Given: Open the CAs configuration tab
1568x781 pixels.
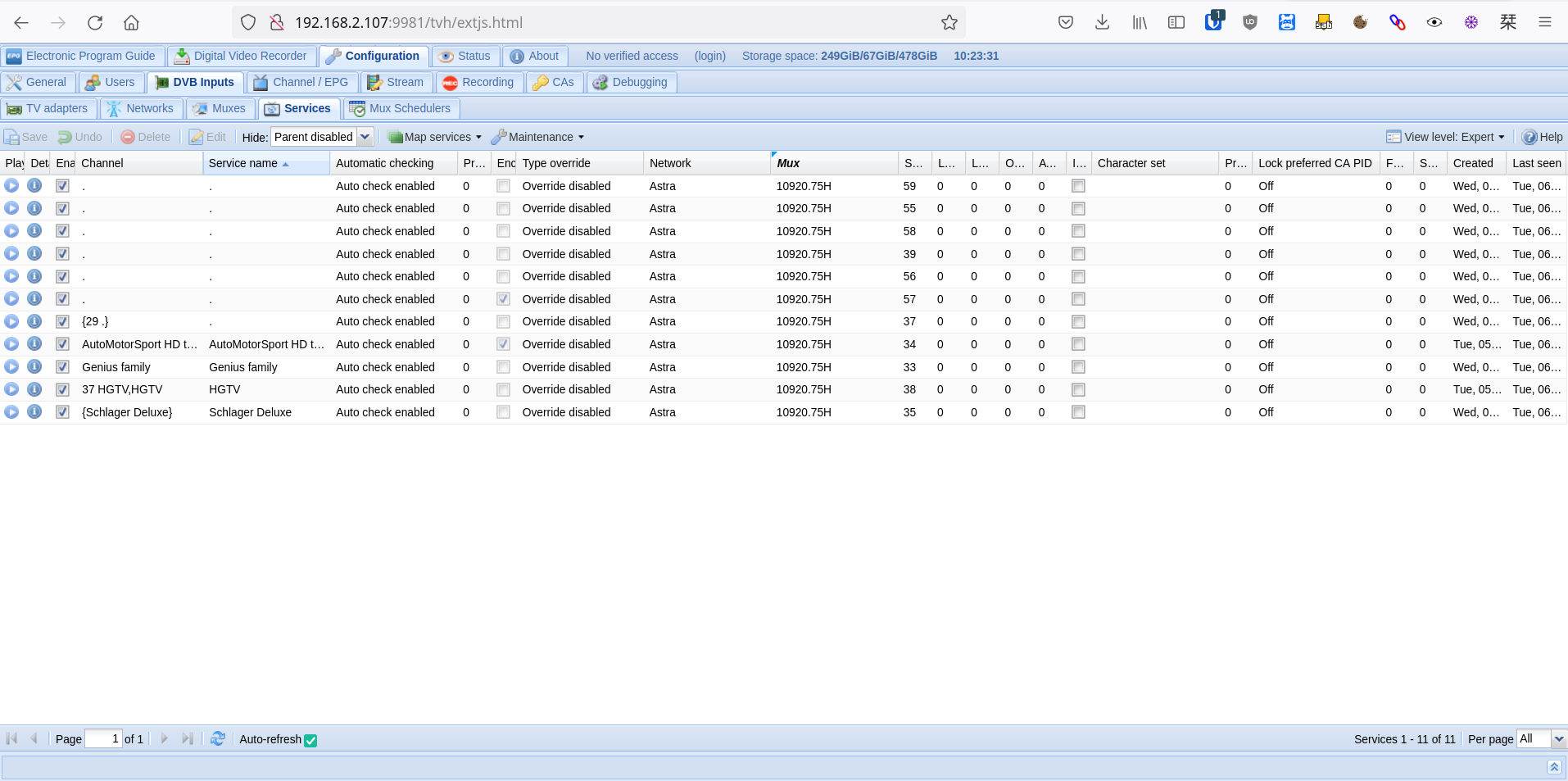Looking at the screenshot, I should (554, 82).
